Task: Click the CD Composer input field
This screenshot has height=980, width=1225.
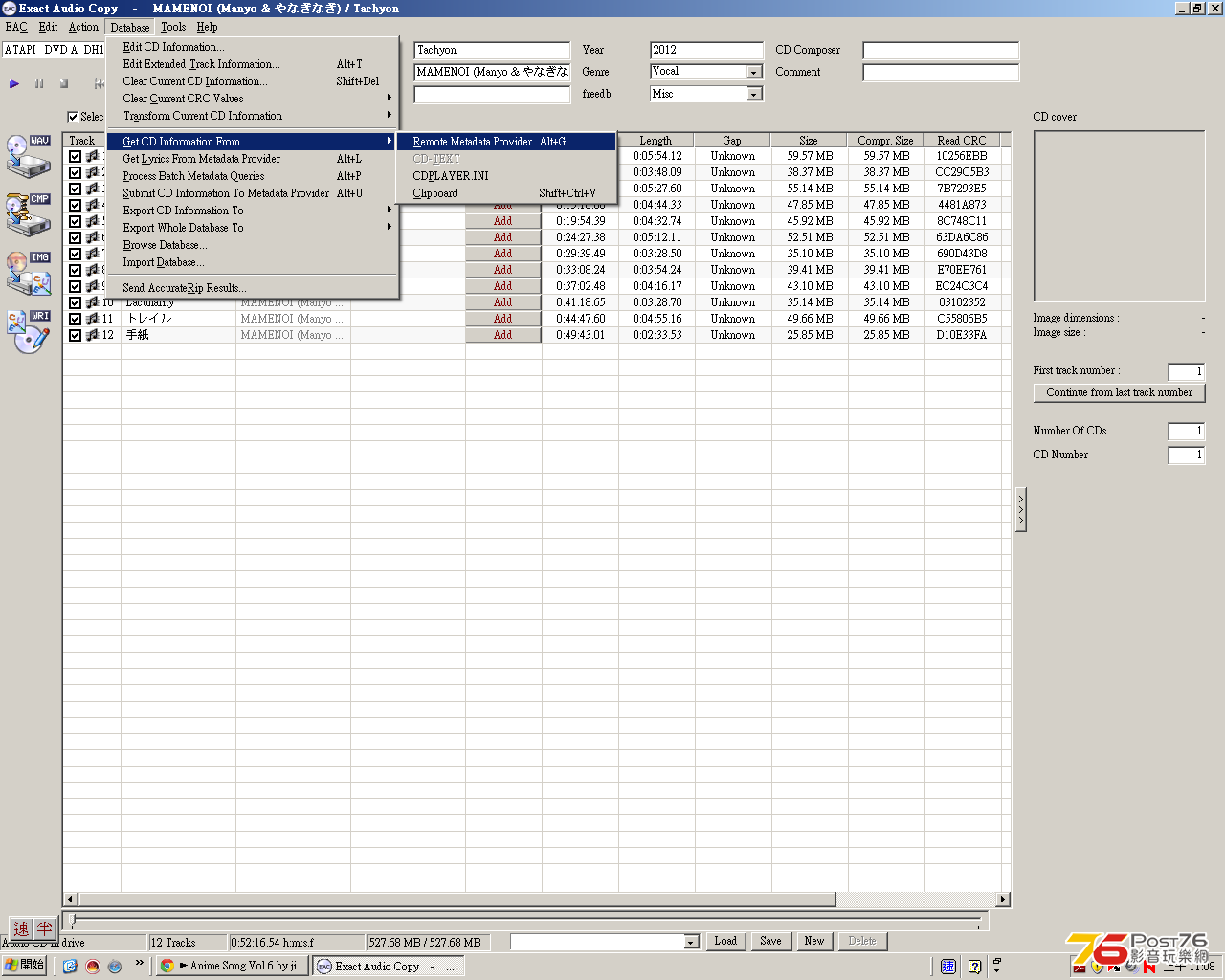Action: click(x=941, y=50)
